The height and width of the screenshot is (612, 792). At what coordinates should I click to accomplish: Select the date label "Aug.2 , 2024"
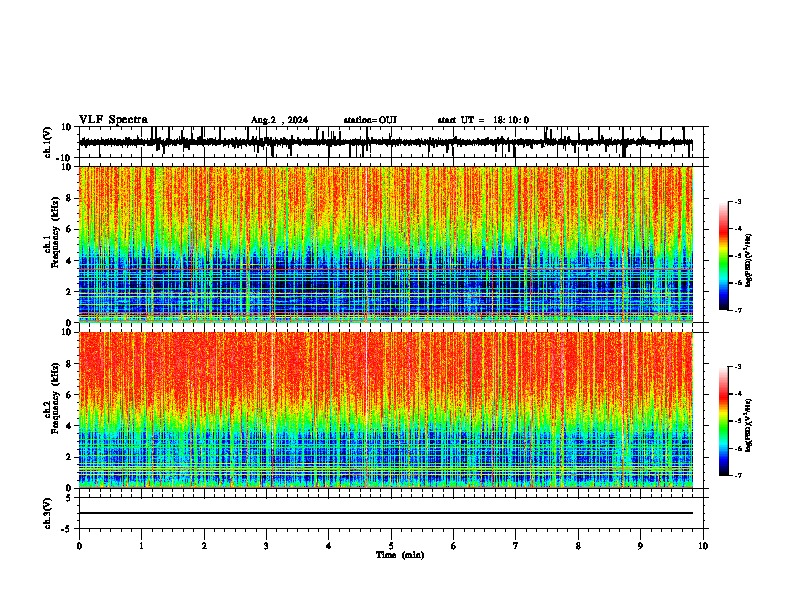(279, 120)
